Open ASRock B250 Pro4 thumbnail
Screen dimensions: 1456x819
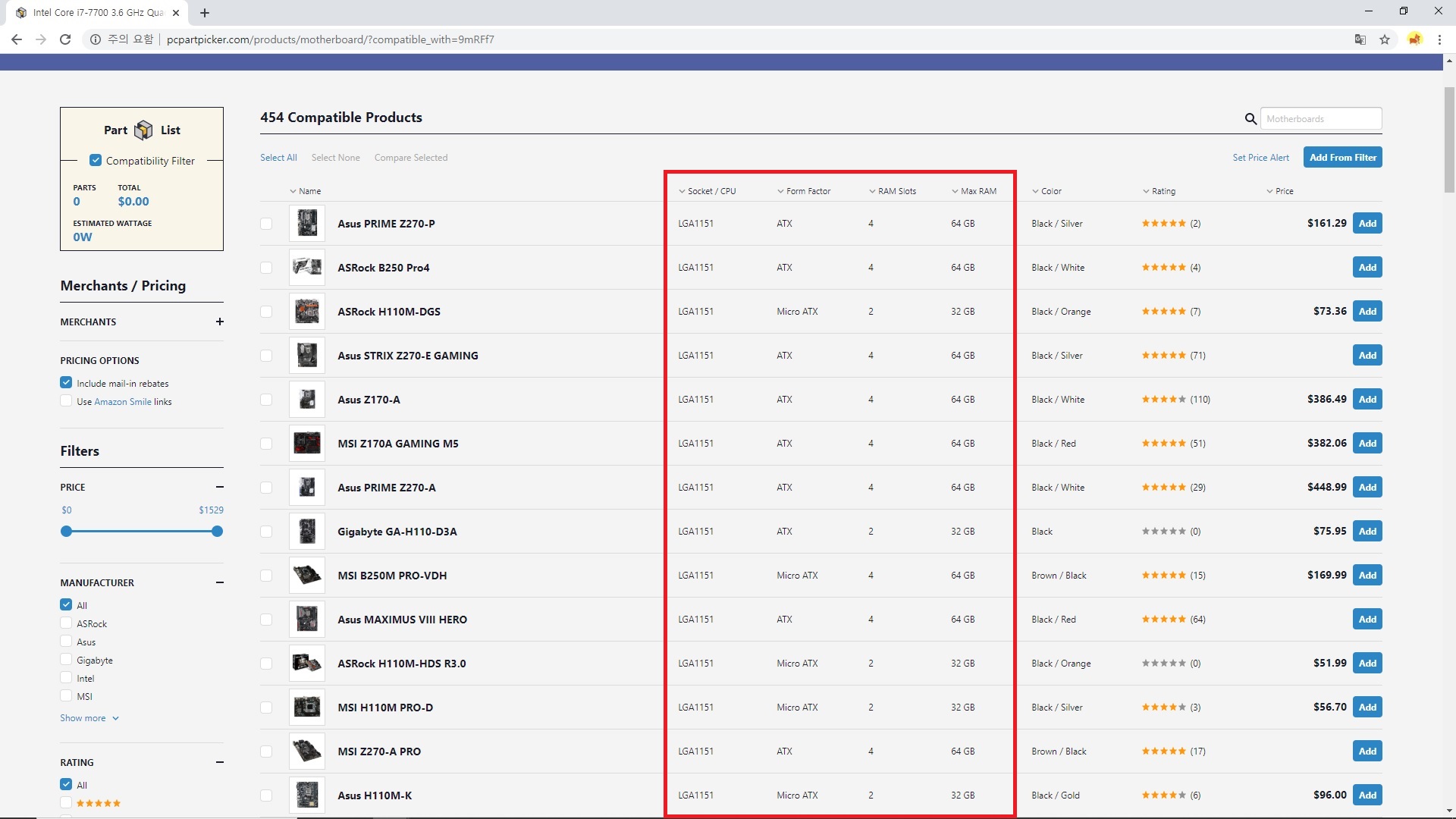click(x=307, y=268)
